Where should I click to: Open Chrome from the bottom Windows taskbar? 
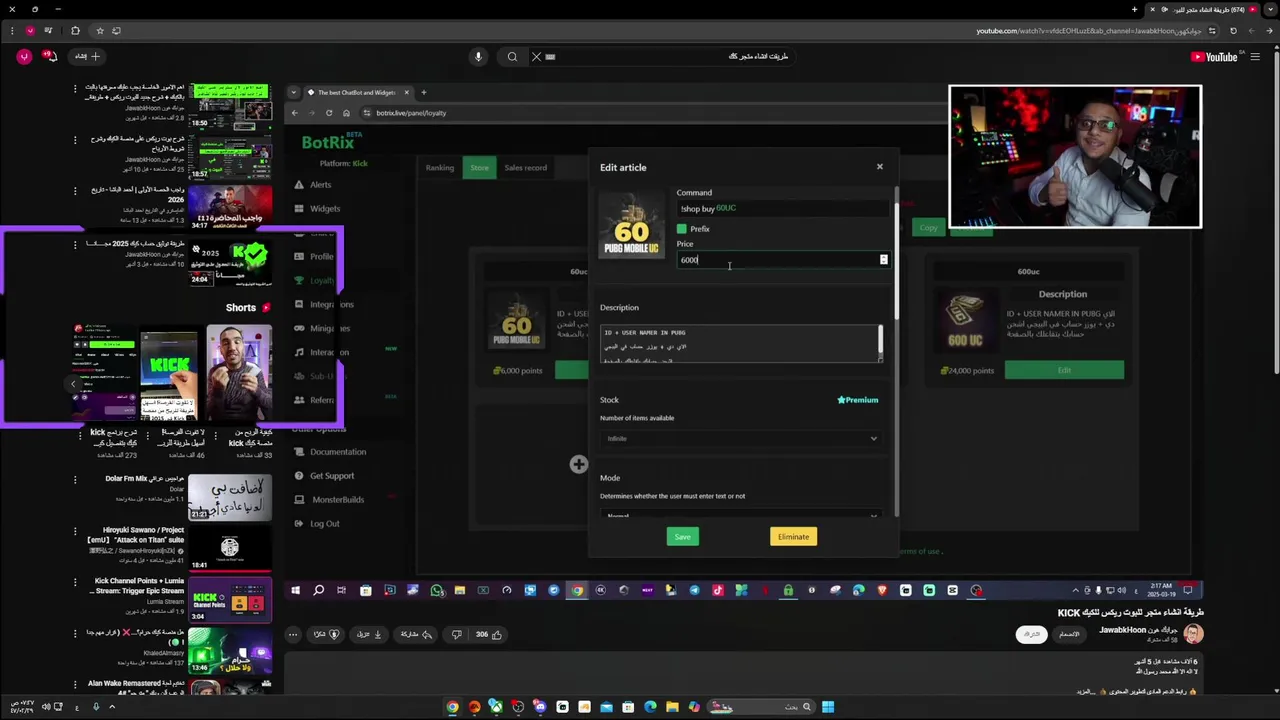452,707
